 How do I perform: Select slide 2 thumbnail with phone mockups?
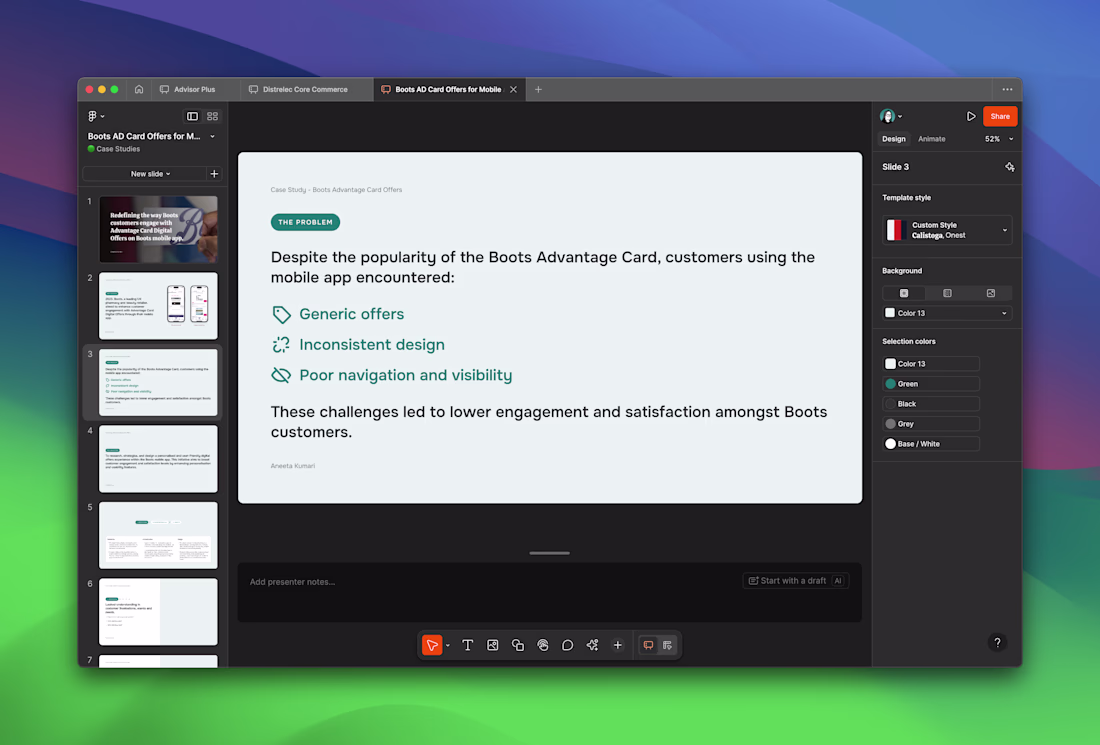coord(158,306)
